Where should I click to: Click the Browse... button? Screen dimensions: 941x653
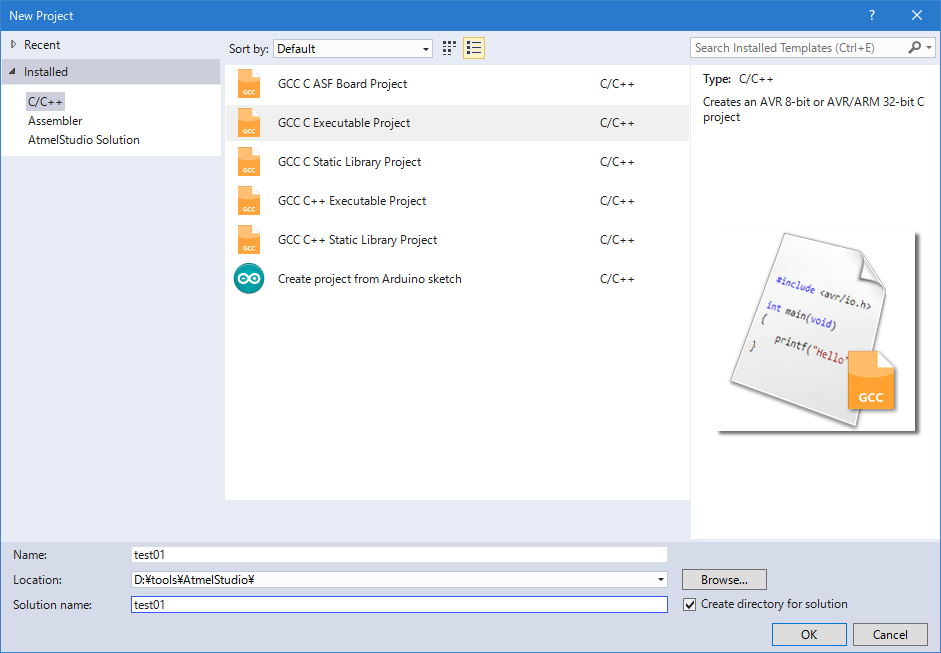[x=724, y=580]
